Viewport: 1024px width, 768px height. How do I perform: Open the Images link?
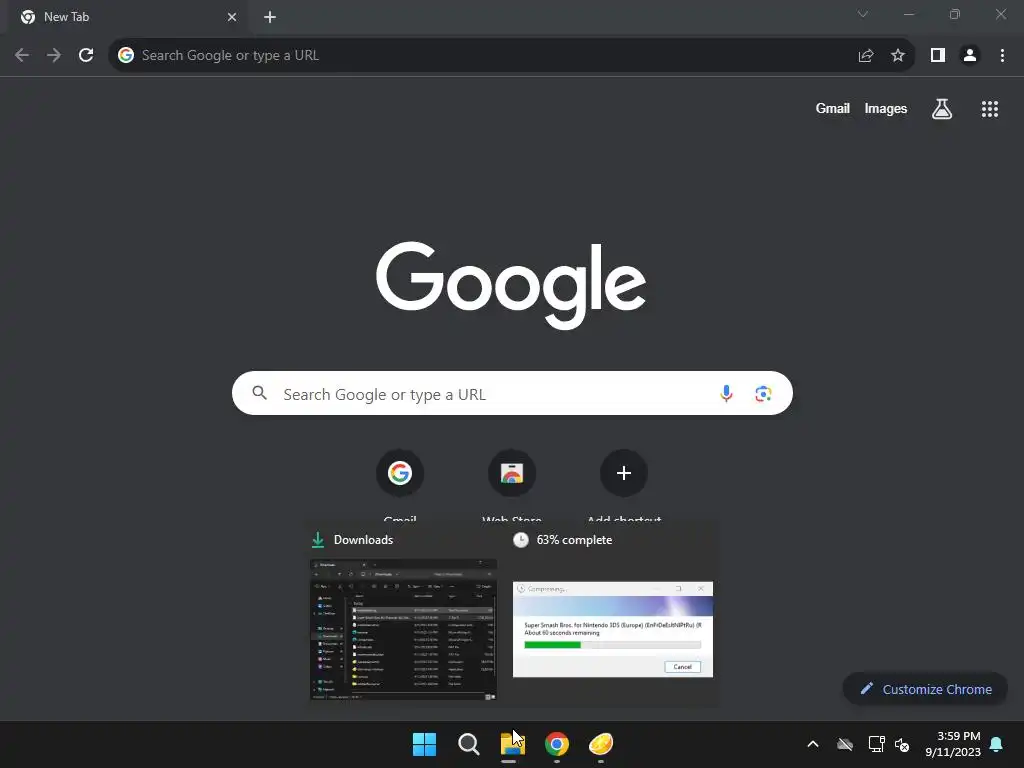pyautogui.click(x=886, y=108)
